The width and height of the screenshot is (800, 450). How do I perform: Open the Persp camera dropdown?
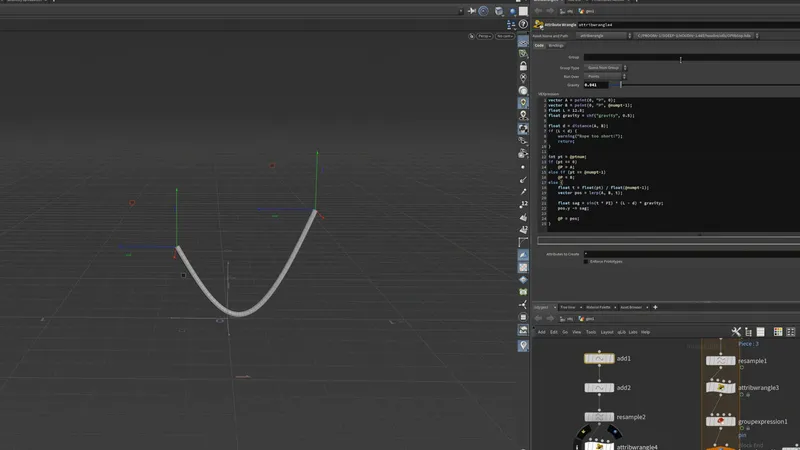[485, 36]
